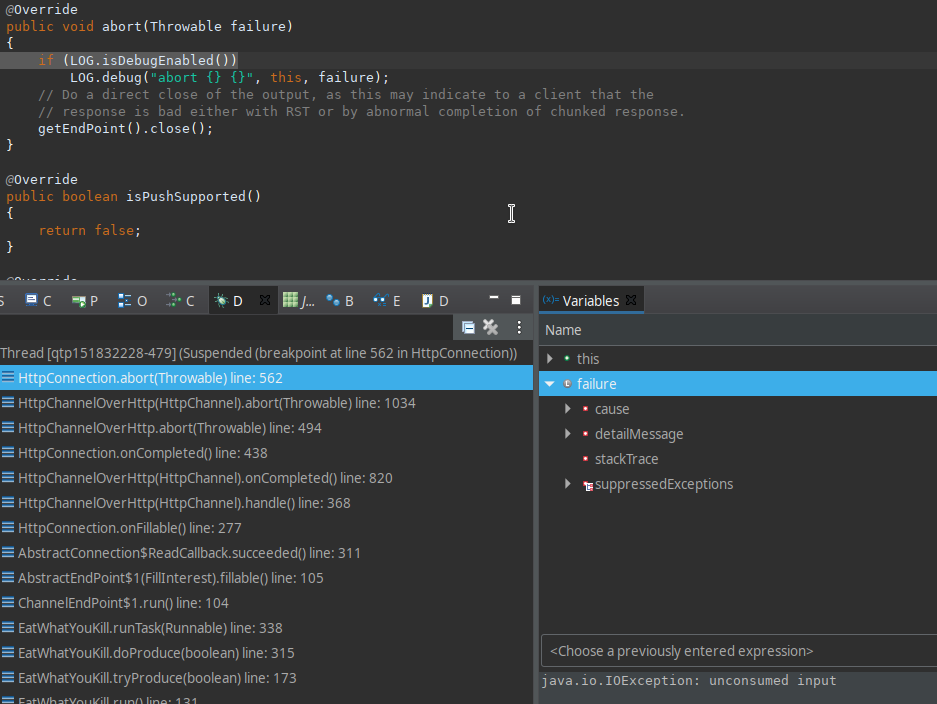This screenshot has width=937, height=704.
Task: Click the 'cause' field name
Action: click(612, 409)
